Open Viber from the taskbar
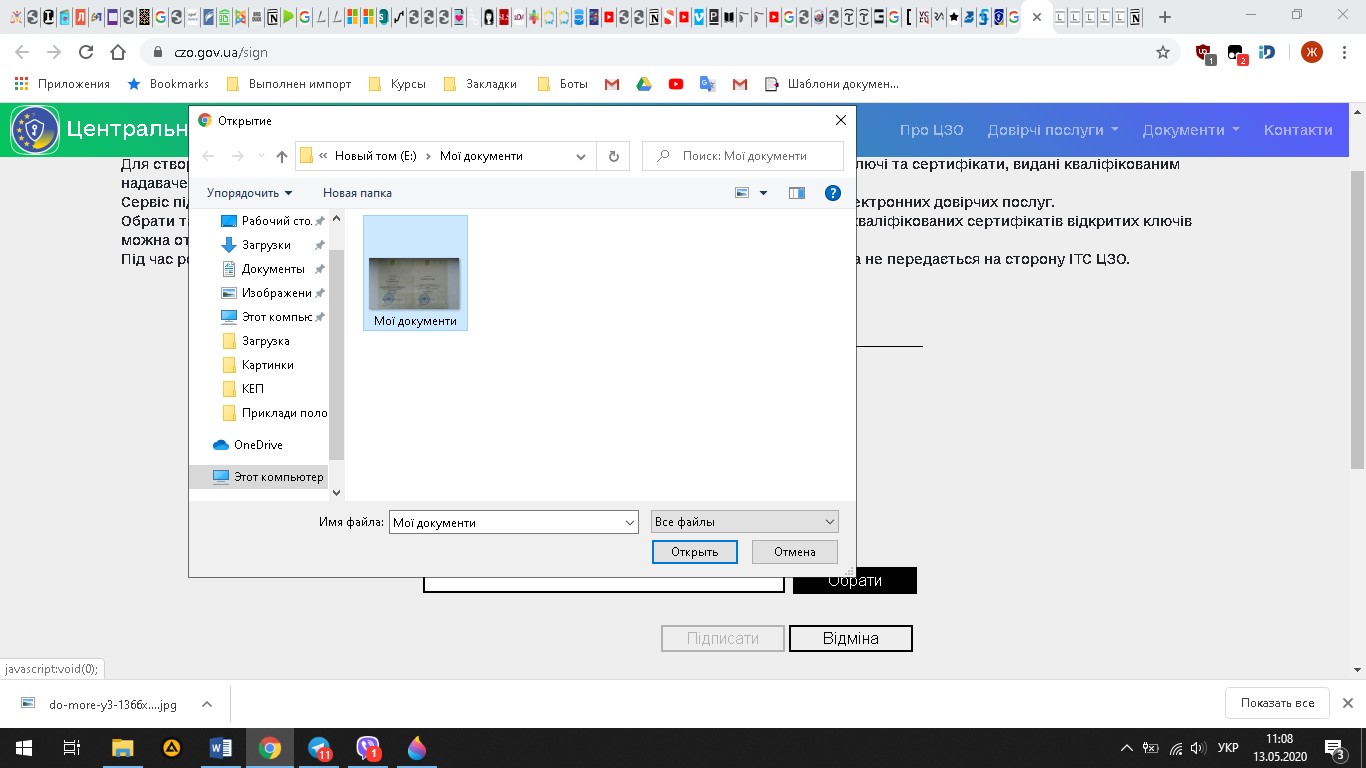1366x768 pixels. click(x=369, y=748)
